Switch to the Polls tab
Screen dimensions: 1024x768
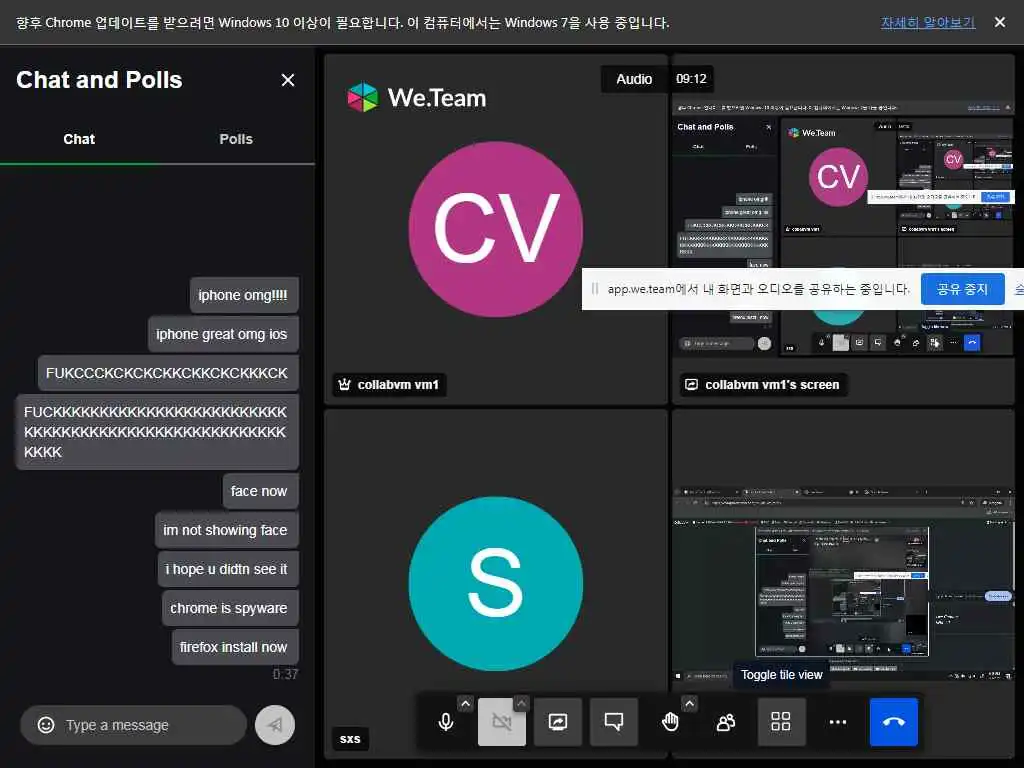(236, 139)
